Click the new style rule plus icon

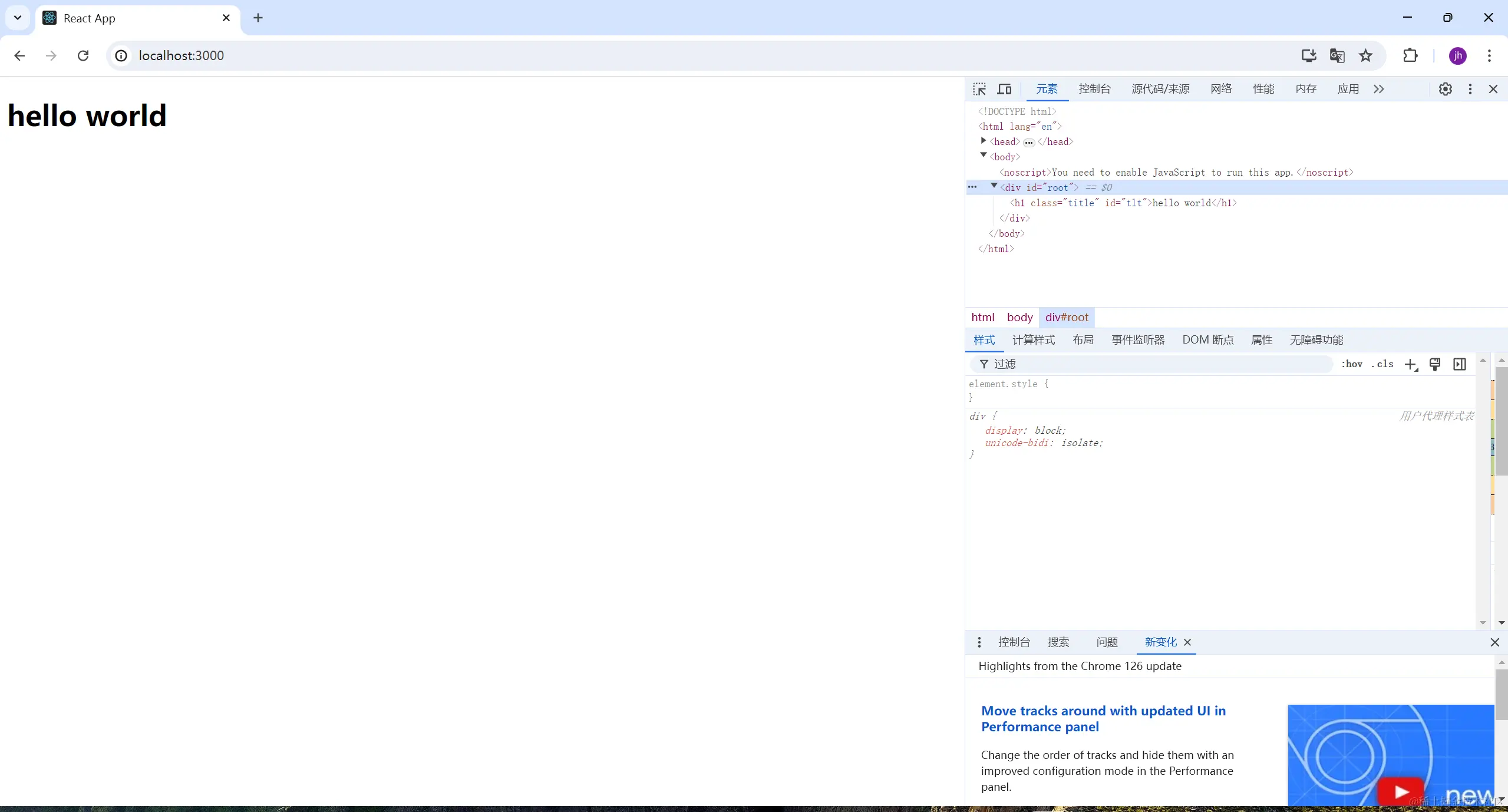tap(1410, 365)
